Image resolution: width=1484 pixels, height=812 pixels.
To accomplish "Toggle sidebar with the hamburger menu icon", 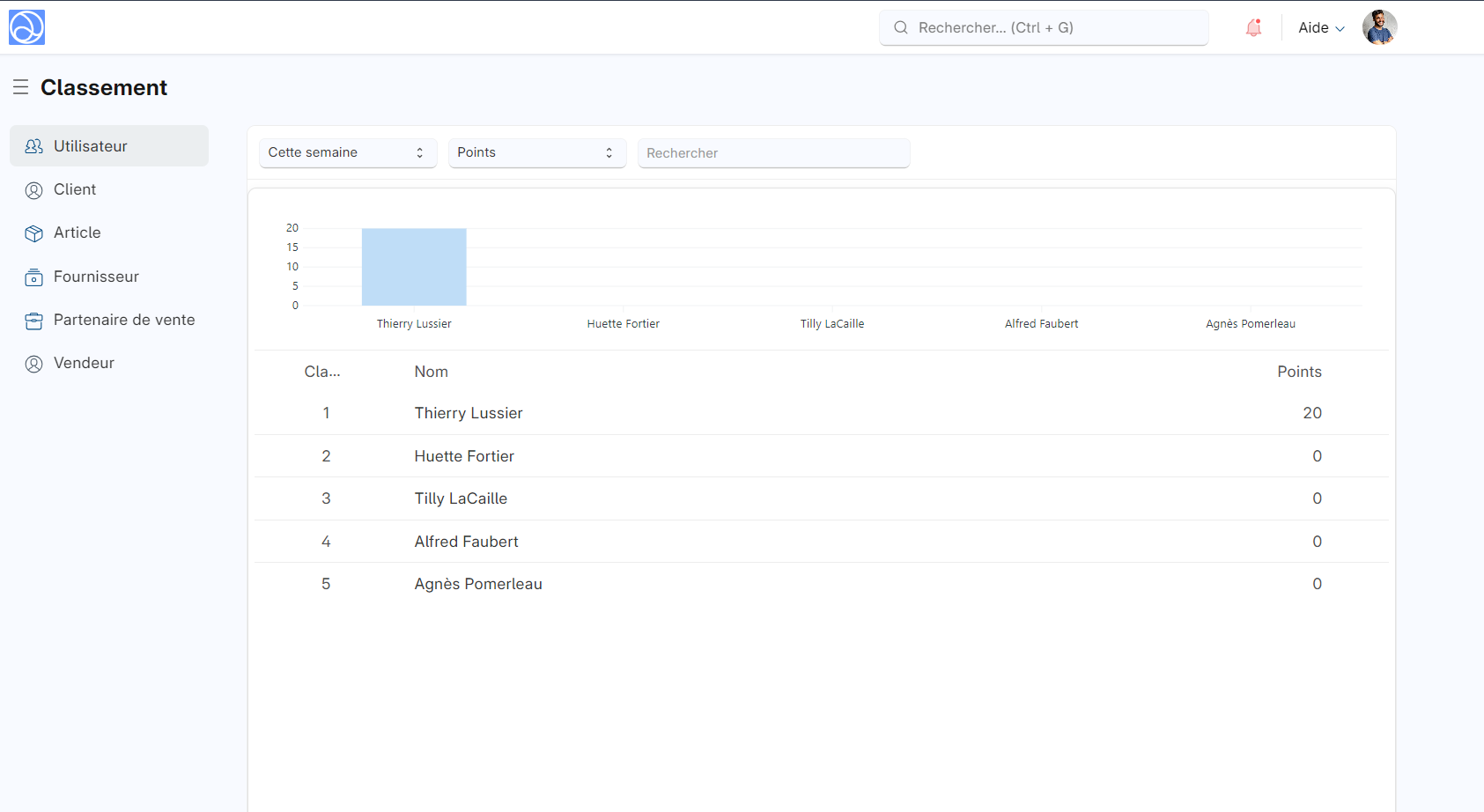I will click(x=21, y=87).
